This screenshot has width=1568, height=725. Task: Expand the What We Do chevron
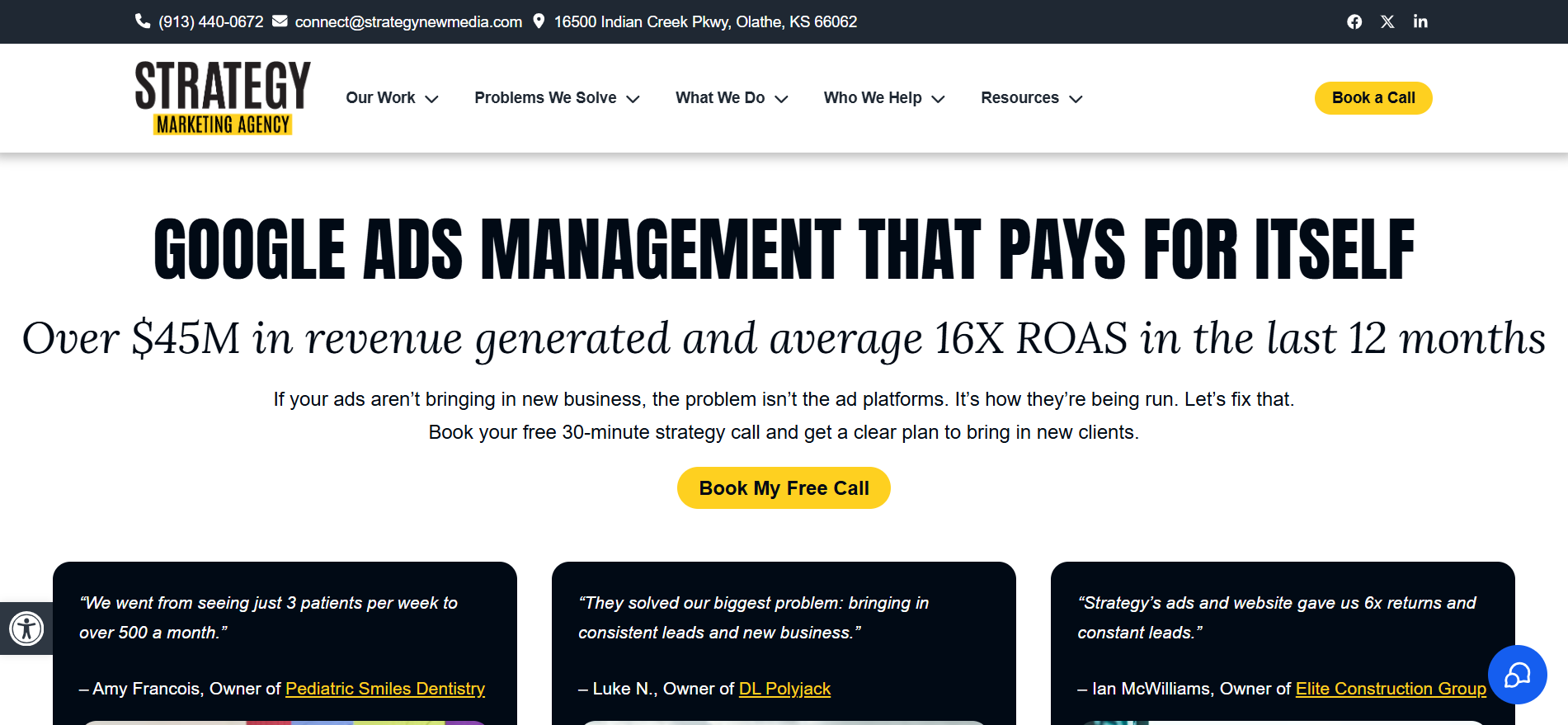click(x=781, y=99)
